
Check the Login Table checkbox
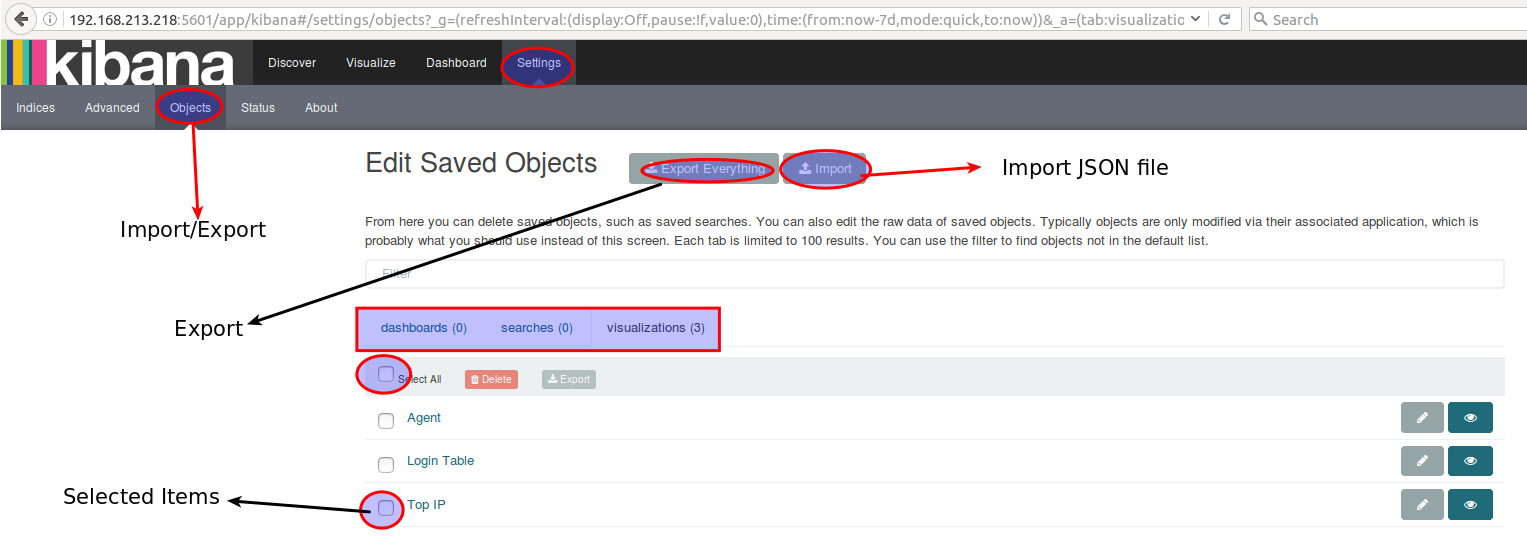point(386,464)
